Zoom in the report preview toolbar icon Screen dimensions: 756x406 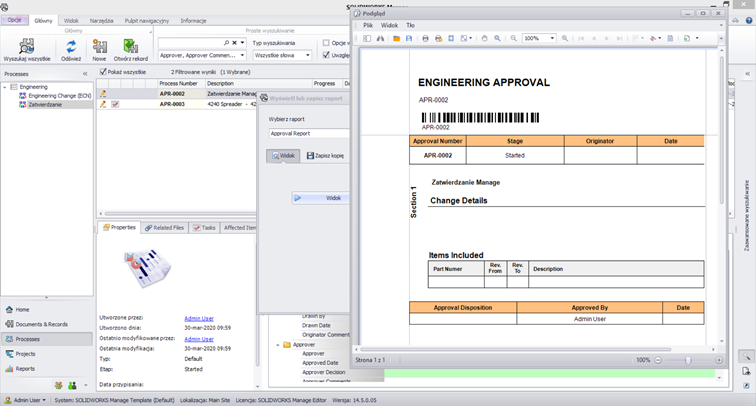[565, 38]
